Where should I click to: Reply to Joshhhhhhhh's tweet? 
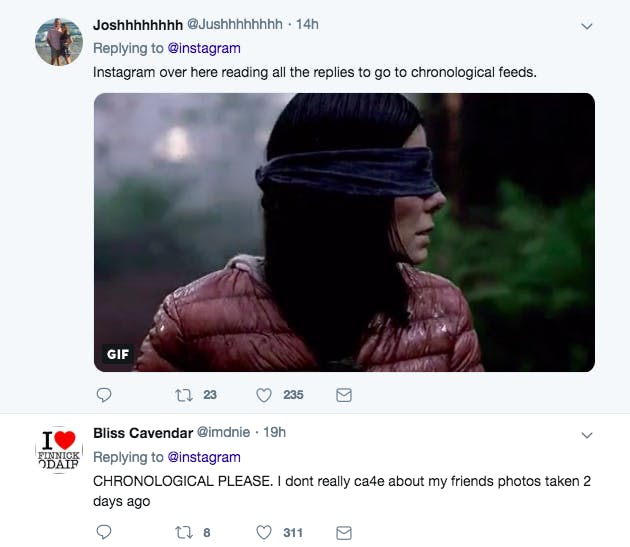point(104,395)
